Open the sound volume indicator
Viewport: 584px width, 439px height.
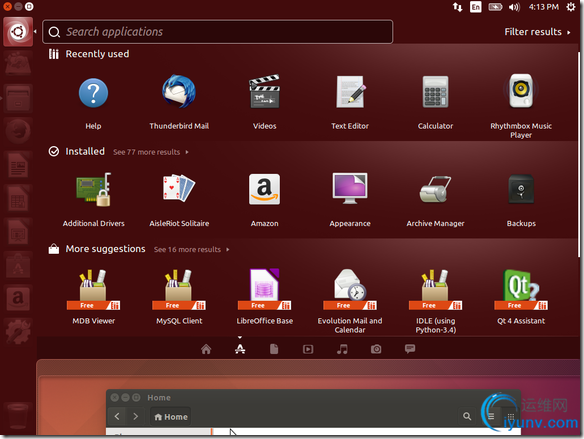(x=514, y=7)
